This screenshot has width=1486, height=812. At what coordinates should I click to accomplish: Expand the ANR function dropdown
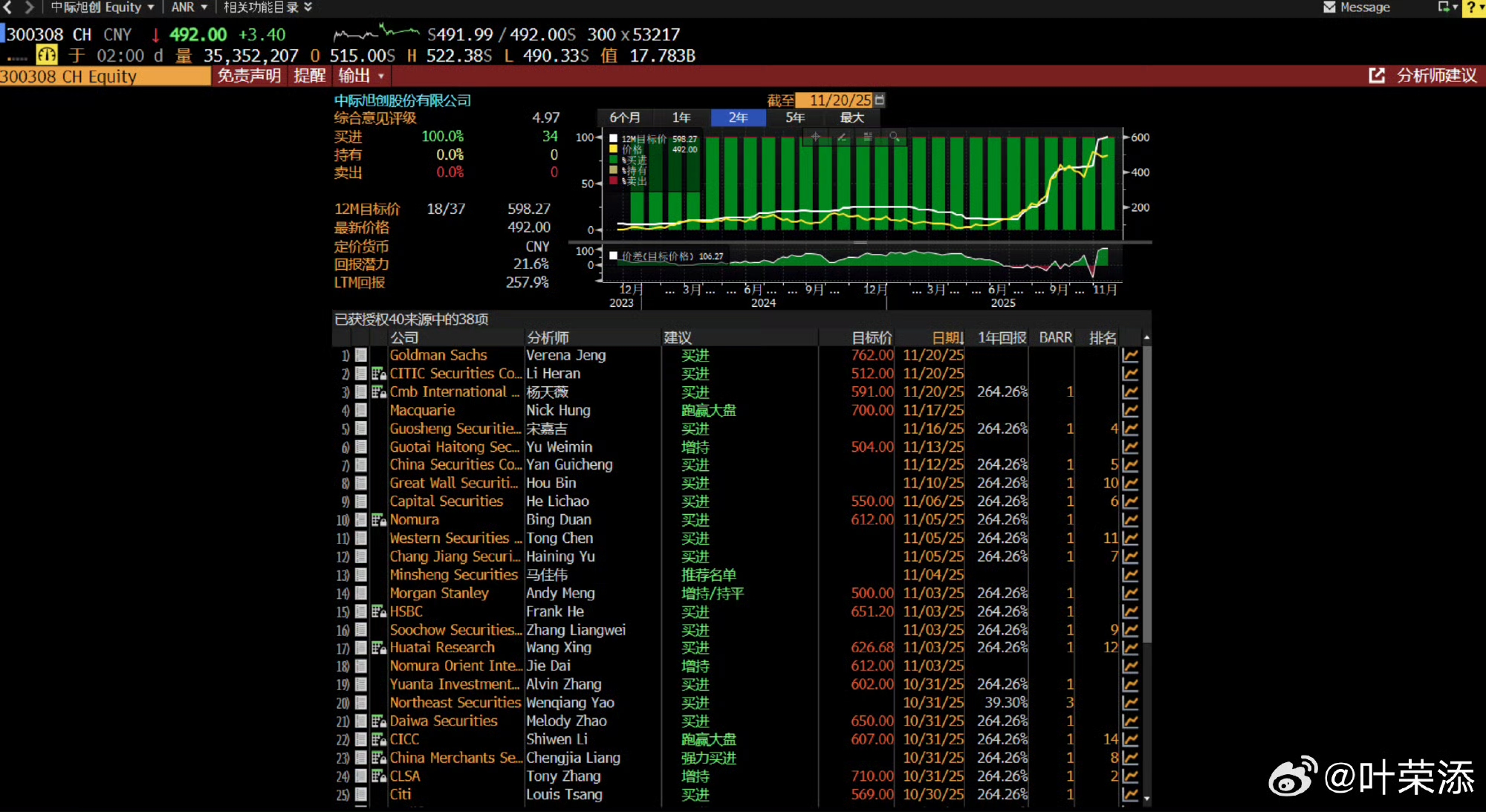(x=189, y=7)
